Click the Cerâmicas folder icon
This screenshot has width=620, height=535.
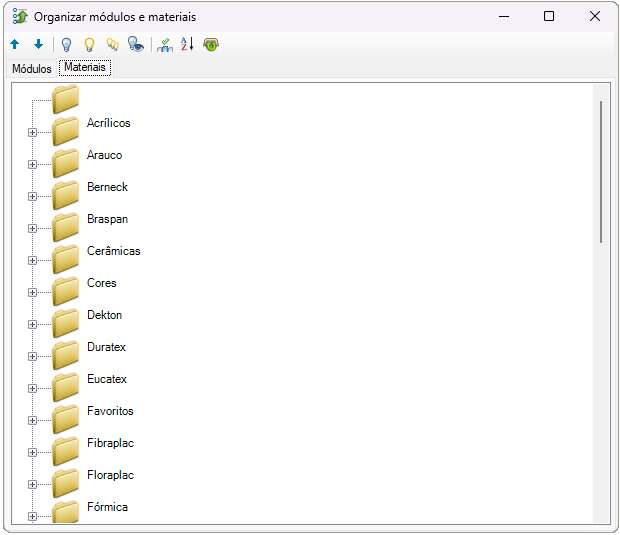click(66, 259)
